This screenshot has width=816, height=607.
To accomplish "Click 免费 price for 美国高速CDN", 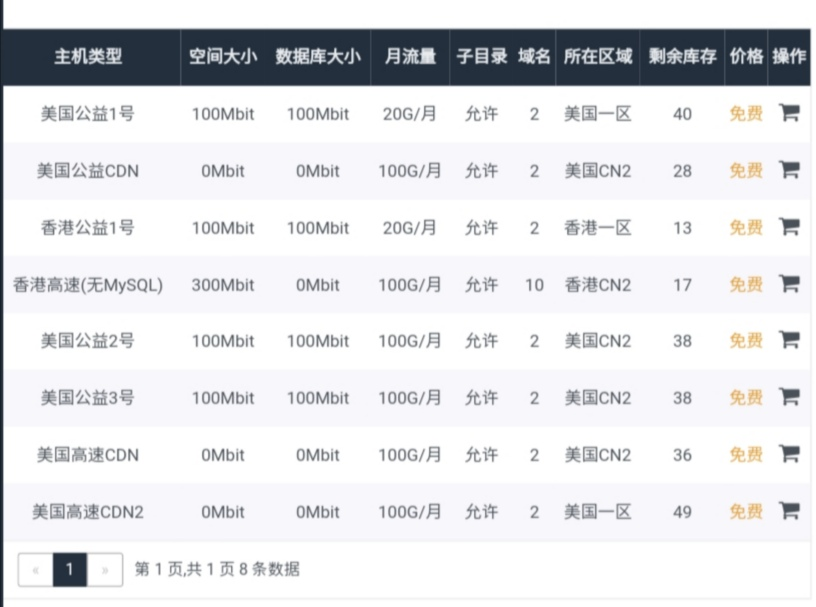I will click(x=745, y=455).
